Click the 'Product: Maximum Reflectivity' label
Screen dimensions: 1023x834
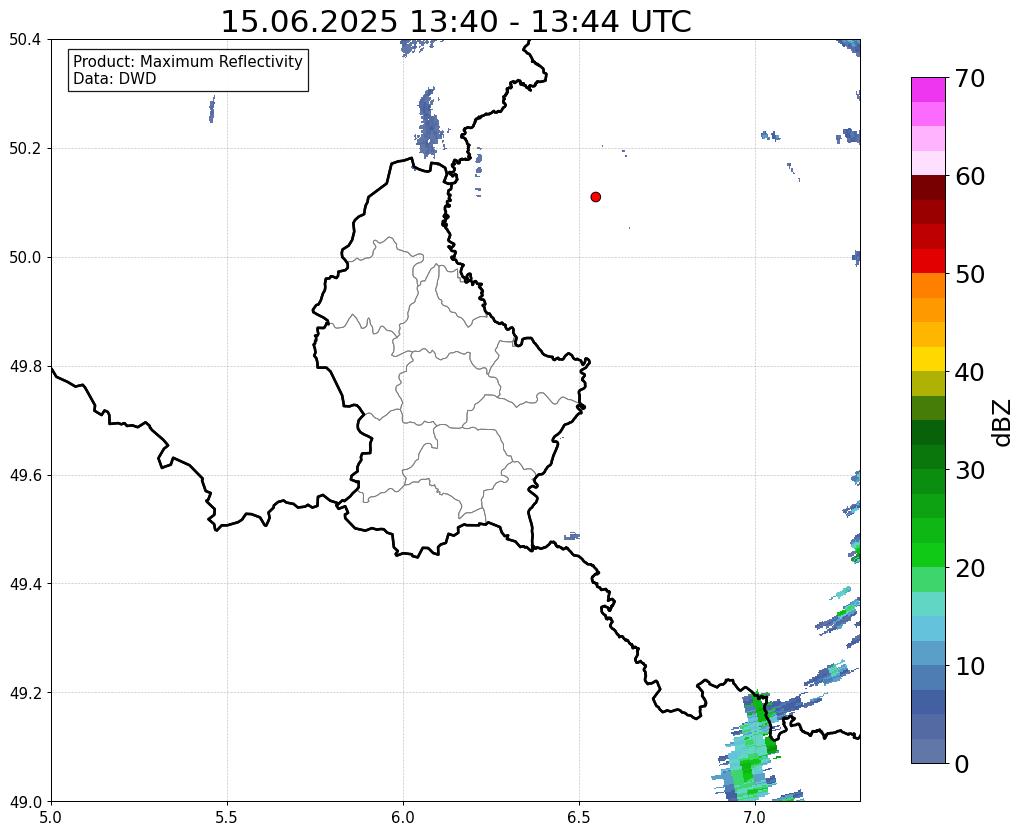pyautogui.click(x=188, y=61)
